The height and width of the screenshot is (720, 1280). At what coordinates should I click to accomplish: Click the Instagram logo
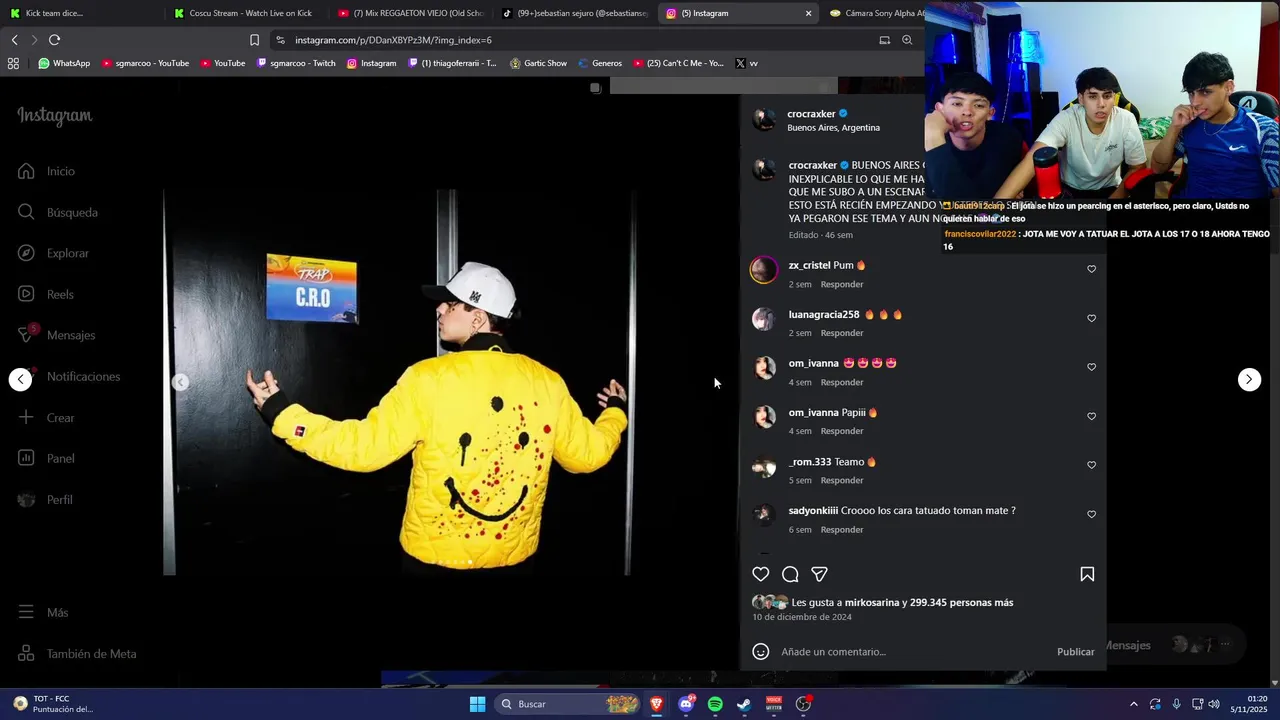pos(55,116)
